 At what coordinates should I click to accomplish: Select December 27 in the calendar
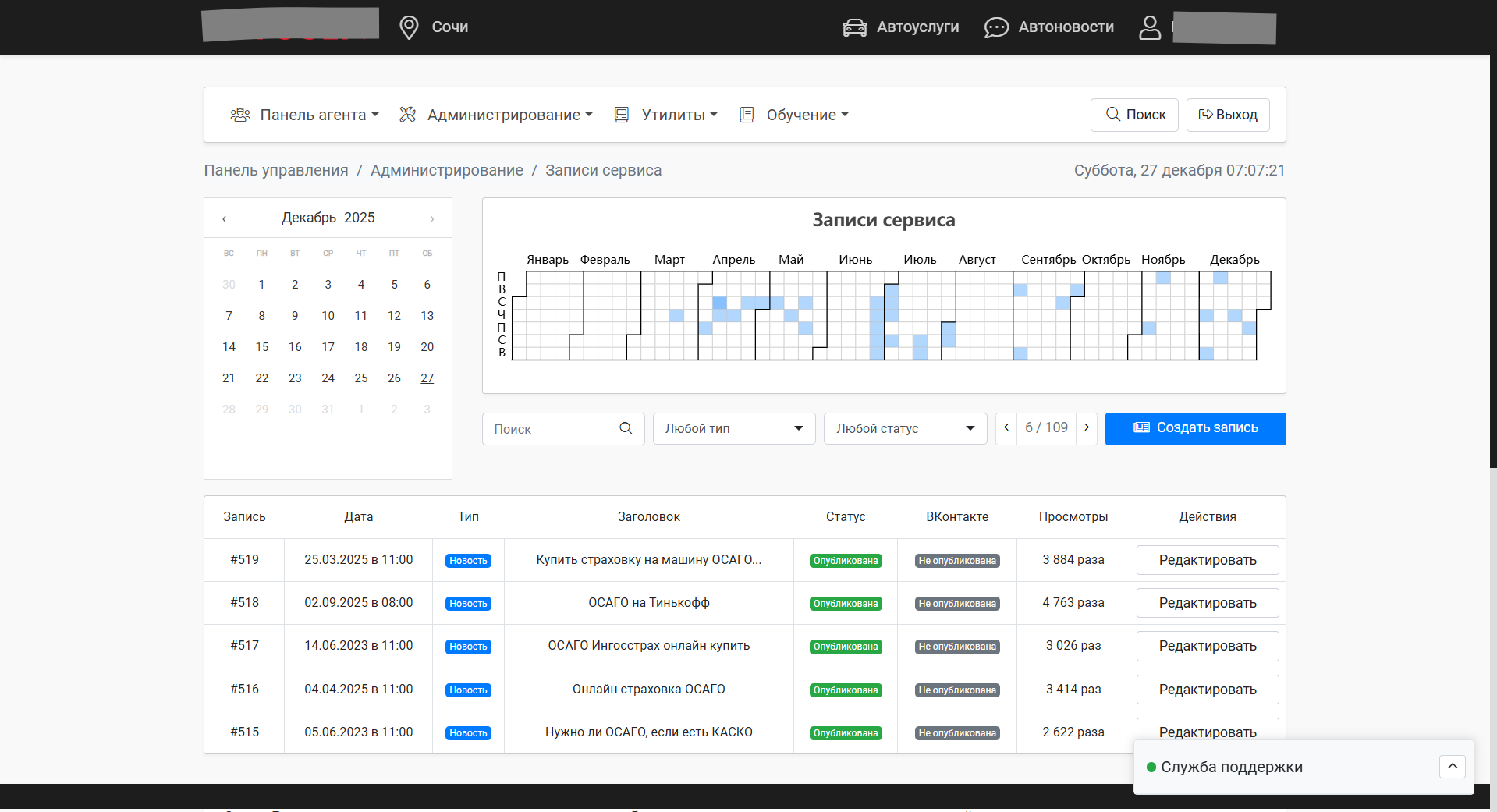427,378
